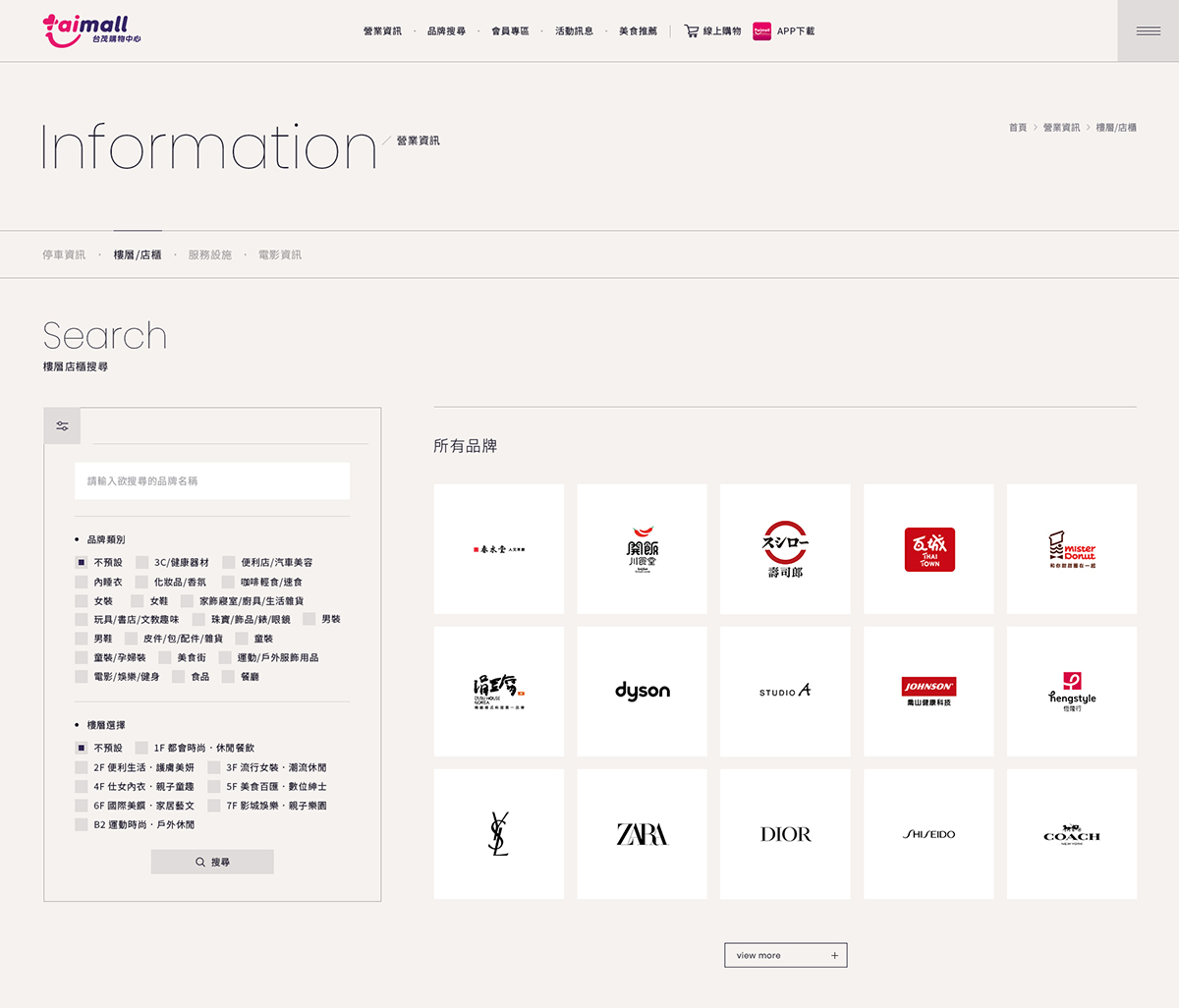The height and width of the screenshot is (1008, 1179).
Task: Select the 7F 影城娛樂．親子樂園 floor
Action: click(x=214, y=806)
